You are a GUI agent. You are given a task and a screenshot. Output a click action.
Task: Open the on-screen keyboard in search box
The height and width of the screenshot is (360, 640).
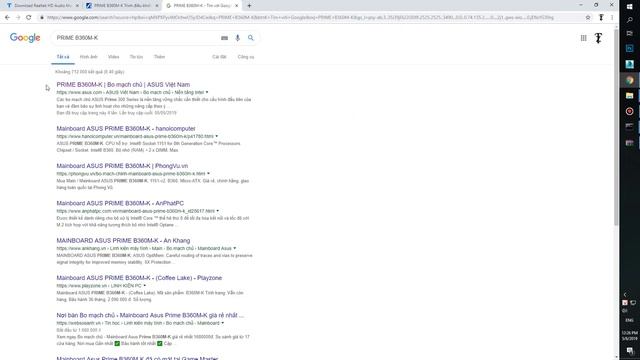click(224, 38)
